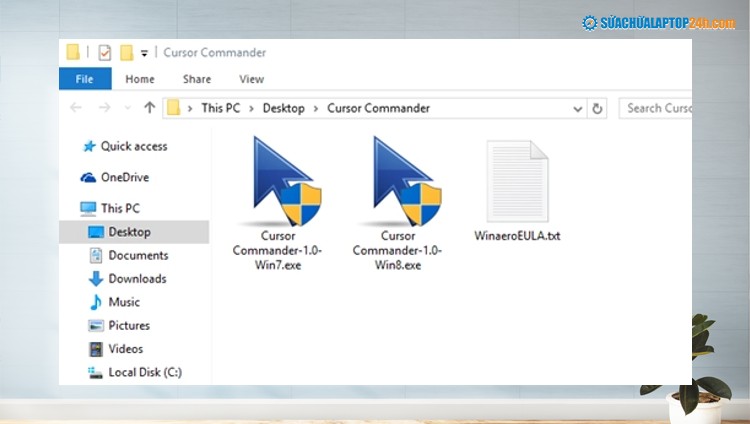The height and width of the screenshot is (424, 750).
Task: Click the Desktop icon in the sidebar
Action: (x=96, y=232)
